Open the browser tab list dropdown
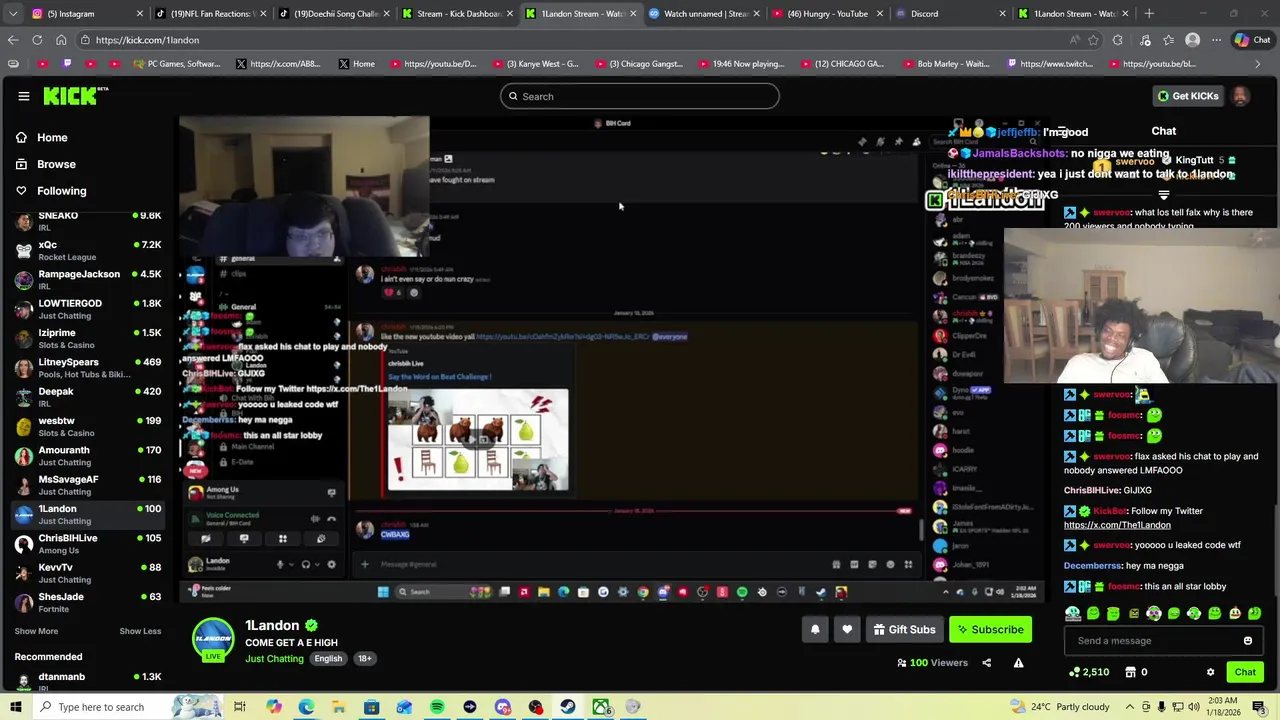1280x720 pixels. coord(13,14)
